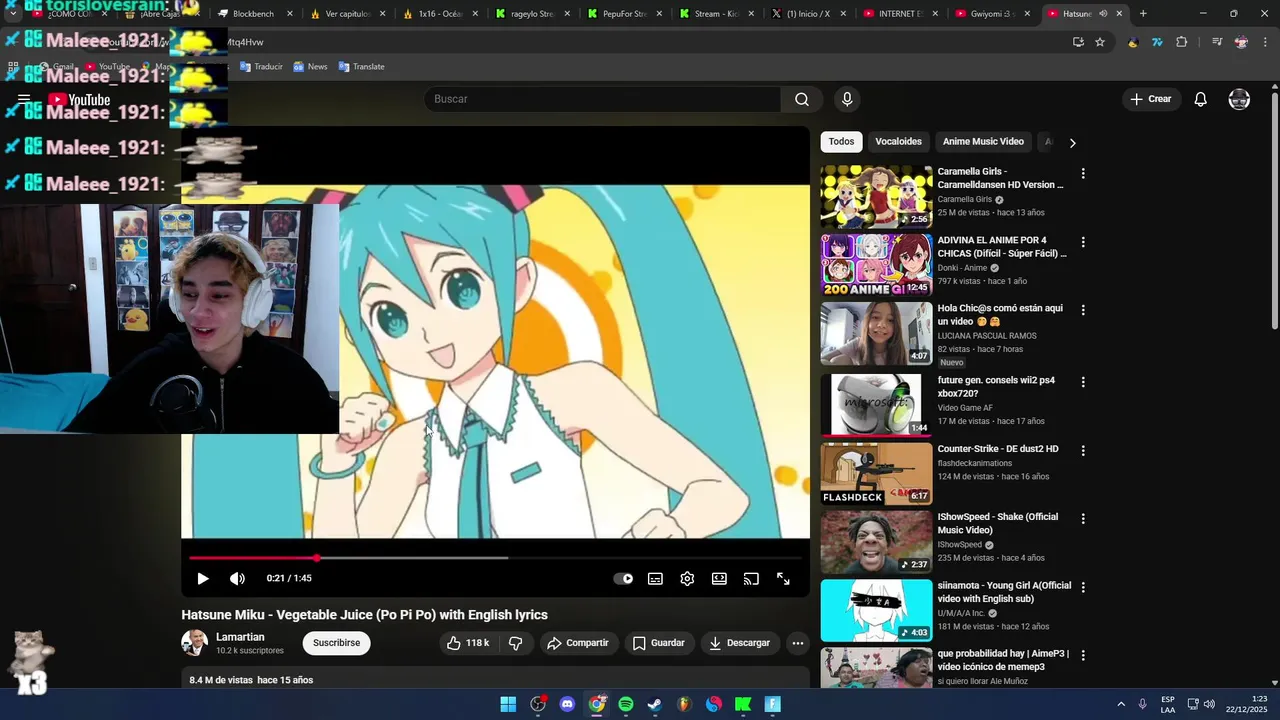Open the News bookmark
The width and height of the screenshot is (1280, 720).
pos(310,67)
